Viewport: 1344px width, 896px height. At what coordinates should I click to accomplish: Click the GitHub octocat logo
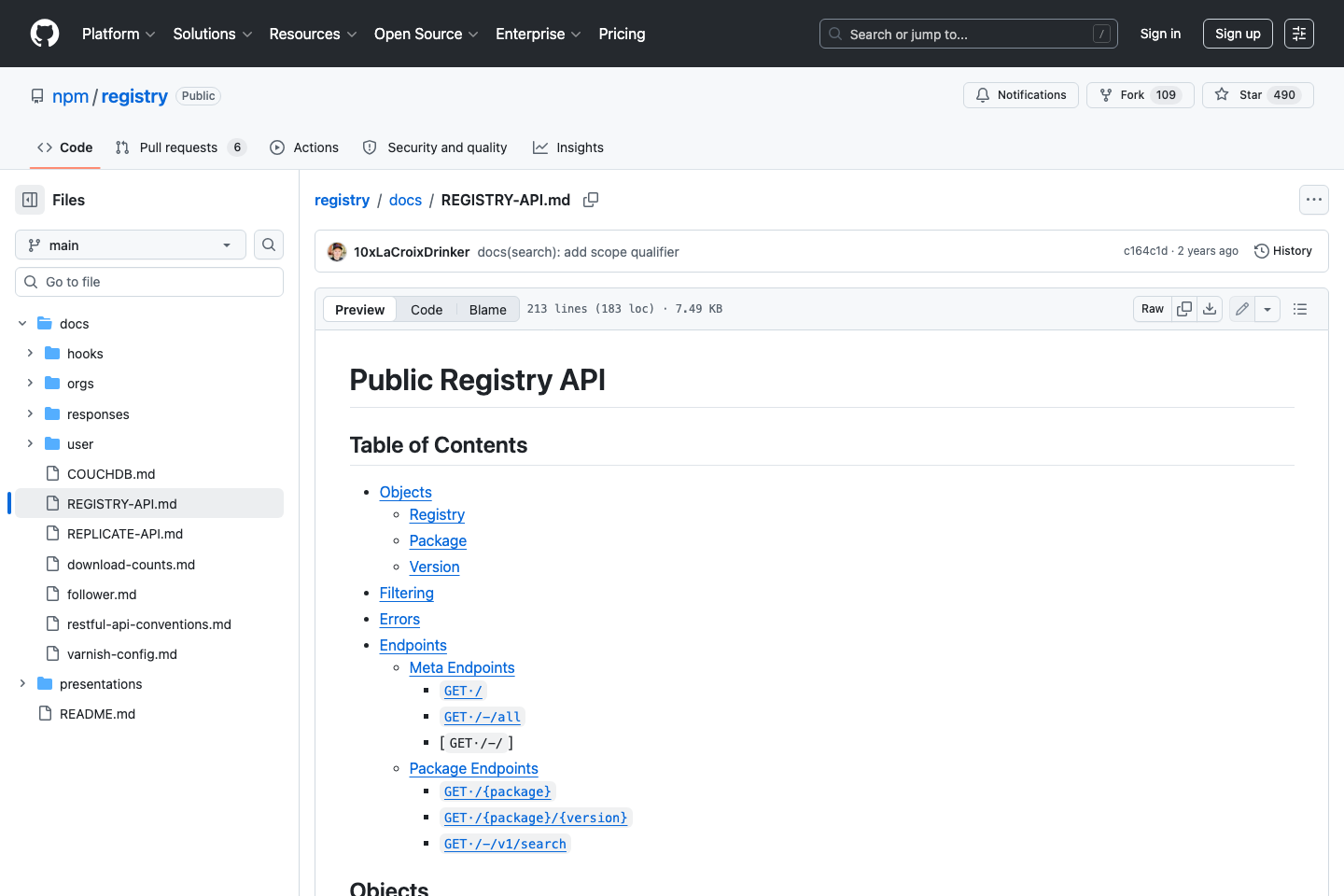click(x=44, y=34)
